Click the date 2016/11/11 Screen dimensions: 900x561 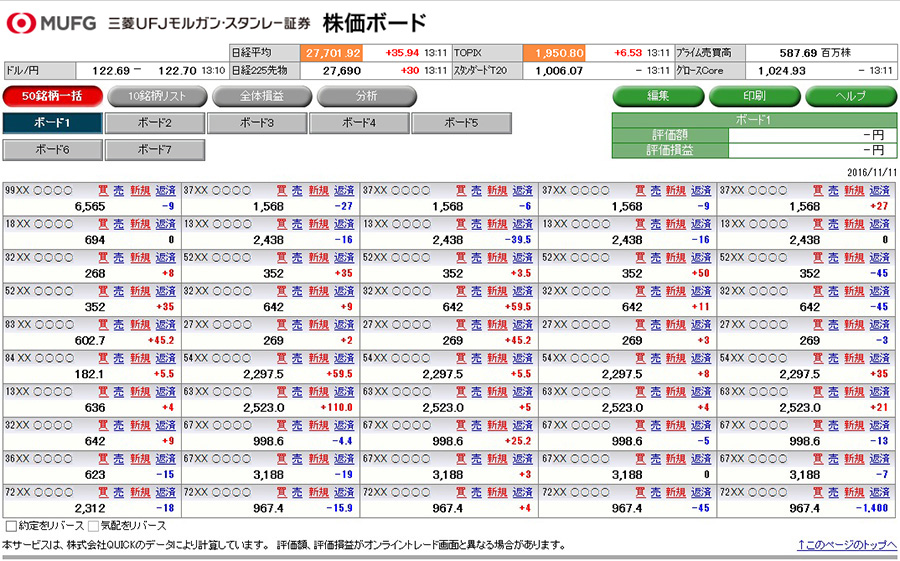(871, 172)
